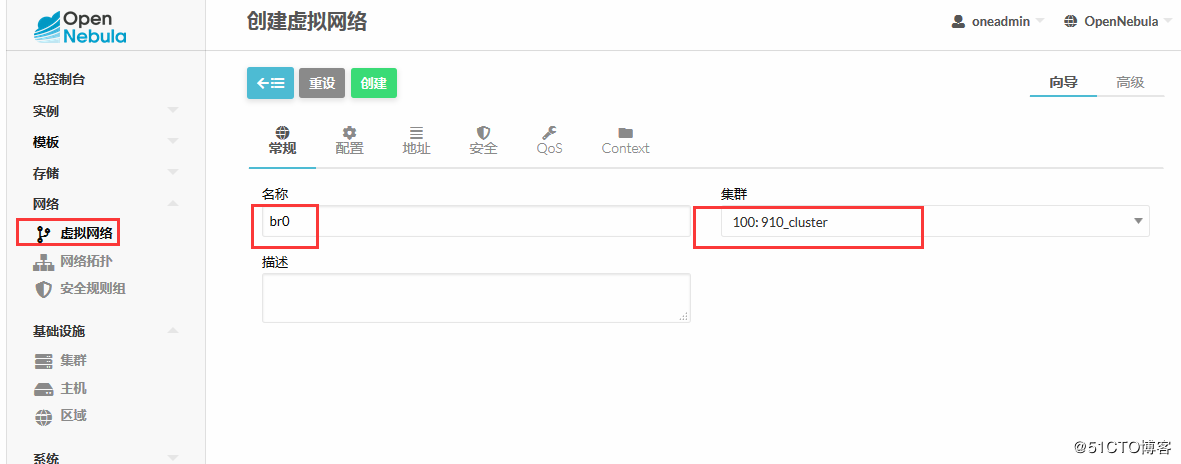Click the green 创建 button

tap(374, 83)
